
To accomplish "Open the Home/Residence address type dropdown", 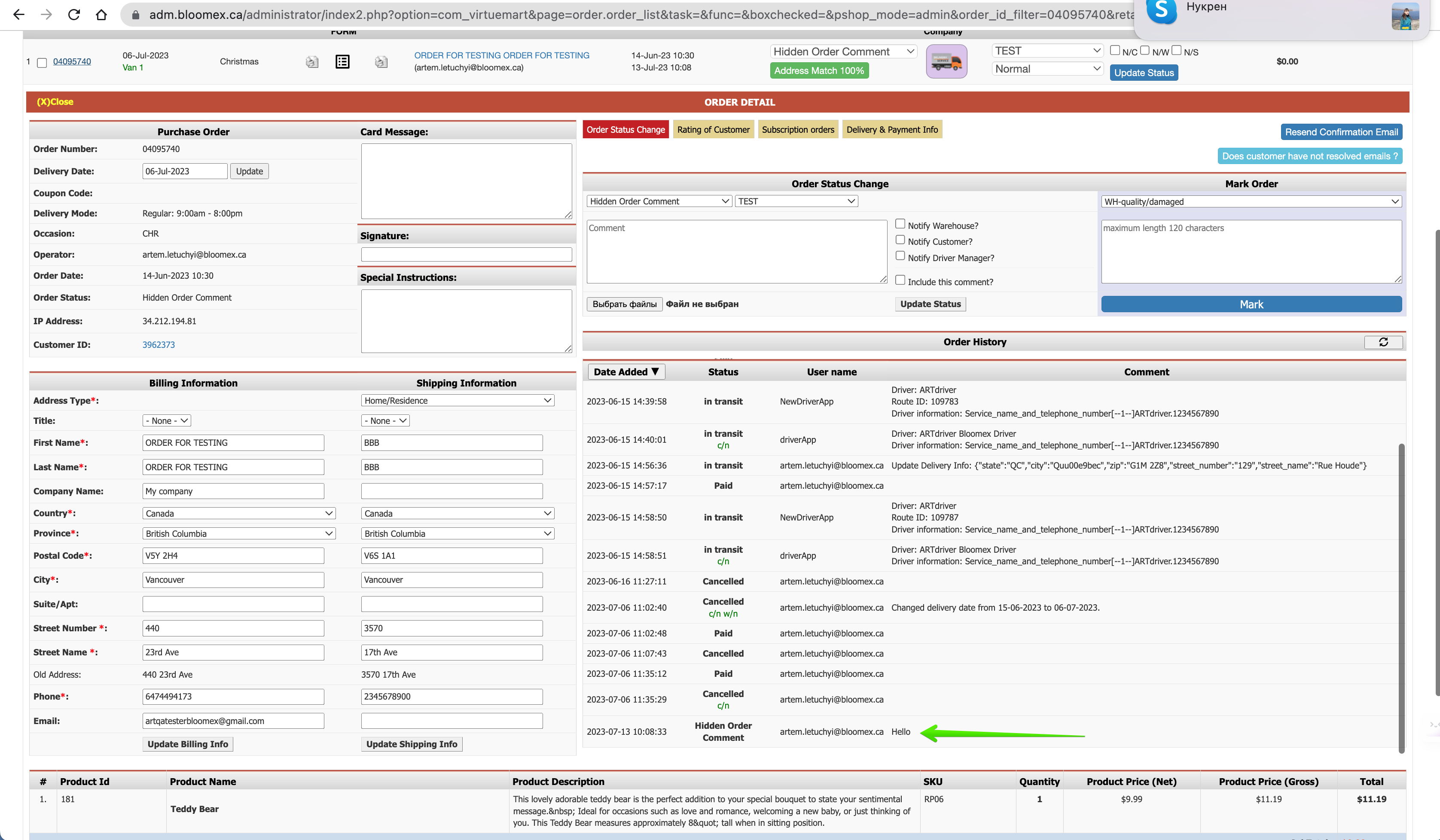I will [x=458, y=400].
